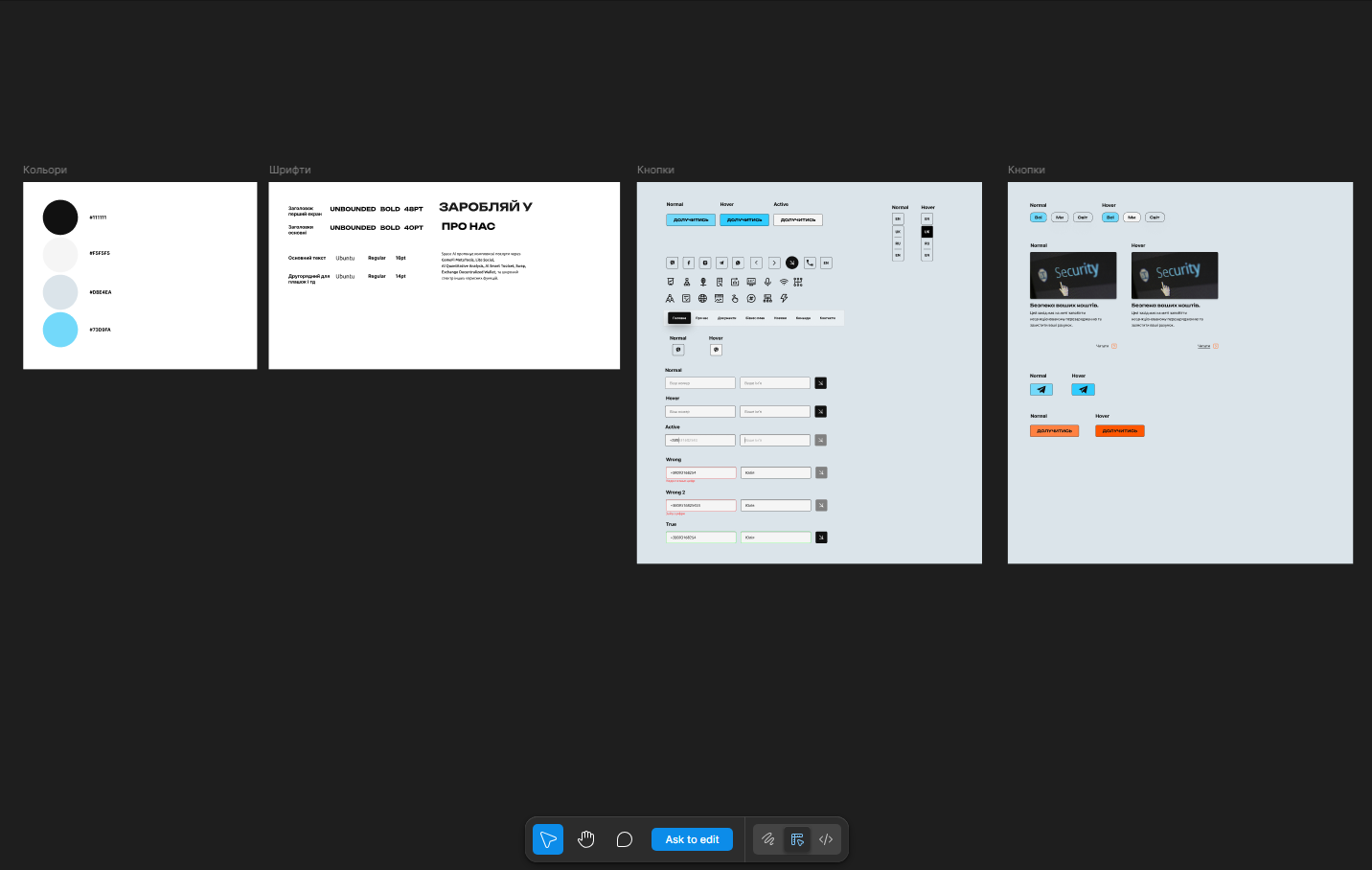Screen dimensions: 1372x870
Task: Click the wifi signal icon
Action: click(784, 282)
